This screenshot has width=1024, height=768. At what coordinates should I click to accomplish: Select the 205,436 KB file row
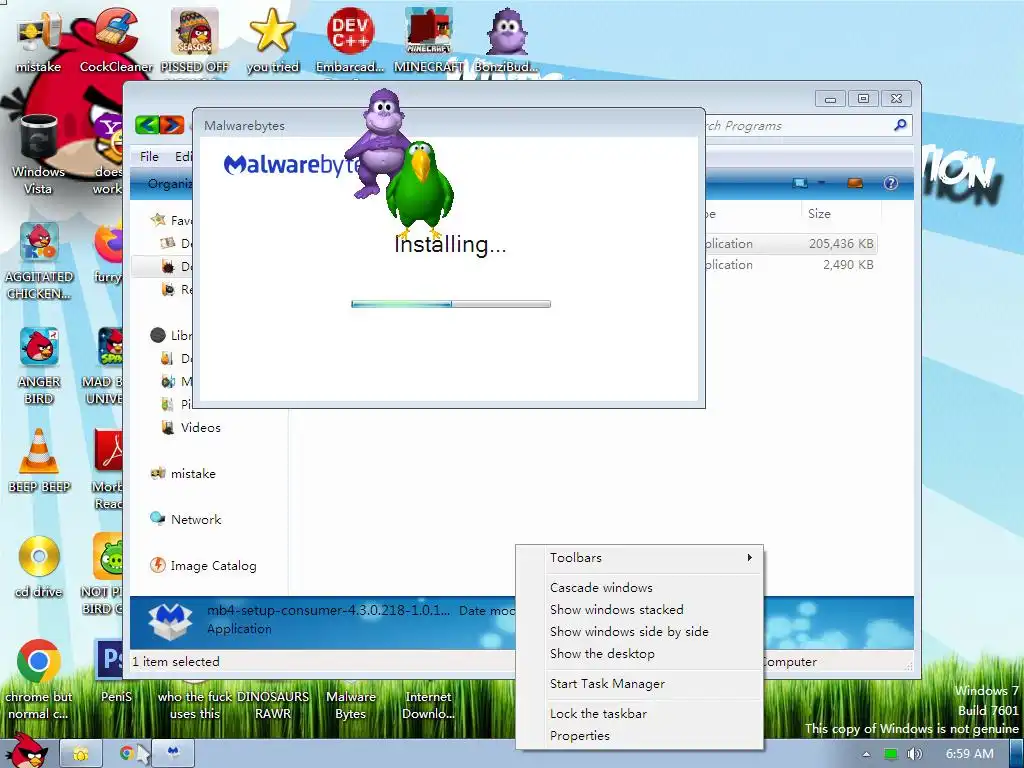[790, 244]
